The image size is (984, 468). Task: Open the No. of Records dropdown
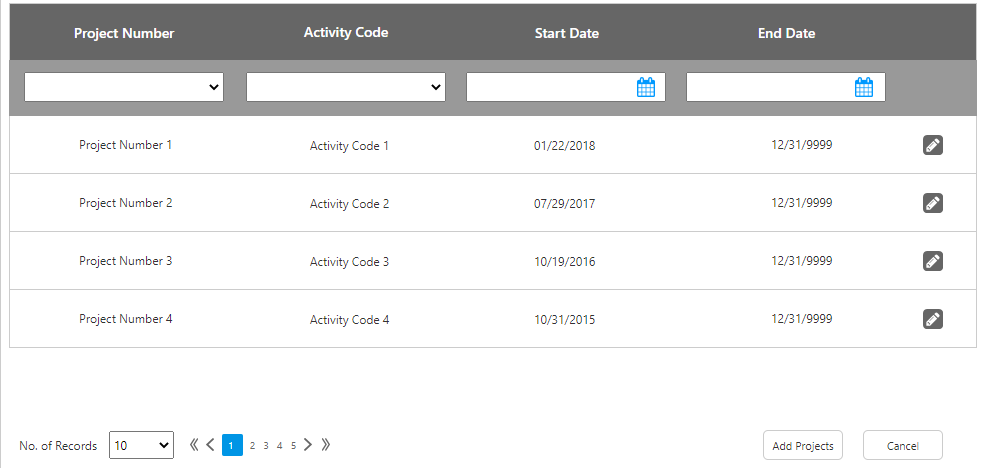(141, 445)
